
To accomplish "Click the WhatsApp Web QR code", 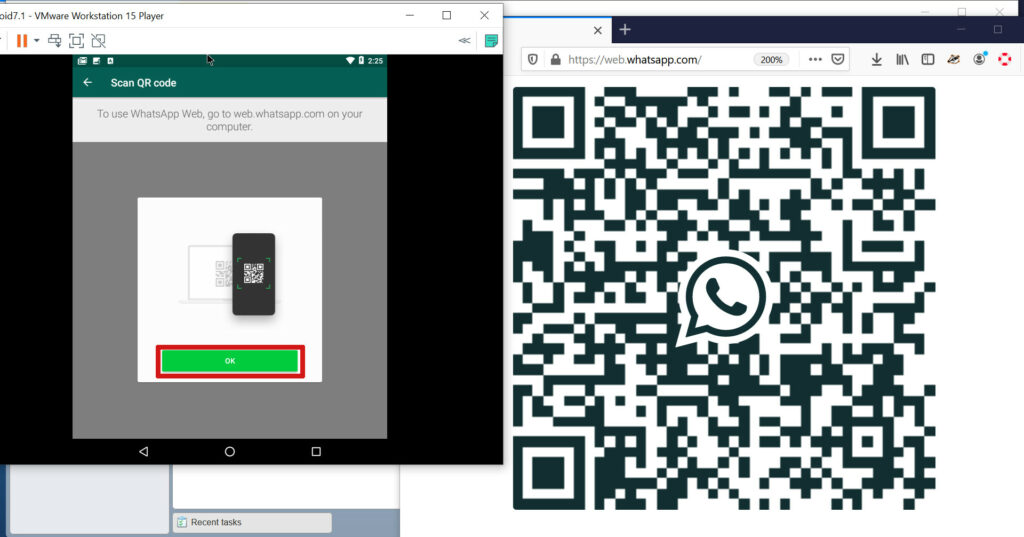I will coord(724,298).
